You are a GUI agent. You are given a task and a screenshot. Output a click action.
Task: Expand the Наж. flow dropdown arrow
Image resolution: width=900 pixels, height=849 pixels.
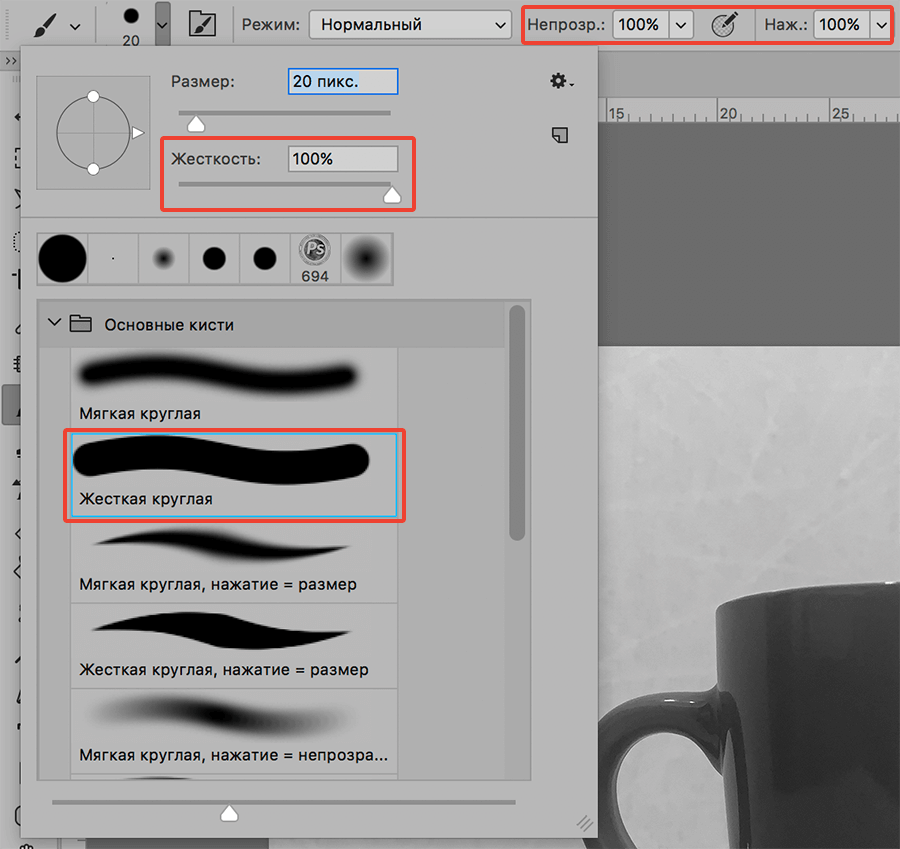[881, 25]
